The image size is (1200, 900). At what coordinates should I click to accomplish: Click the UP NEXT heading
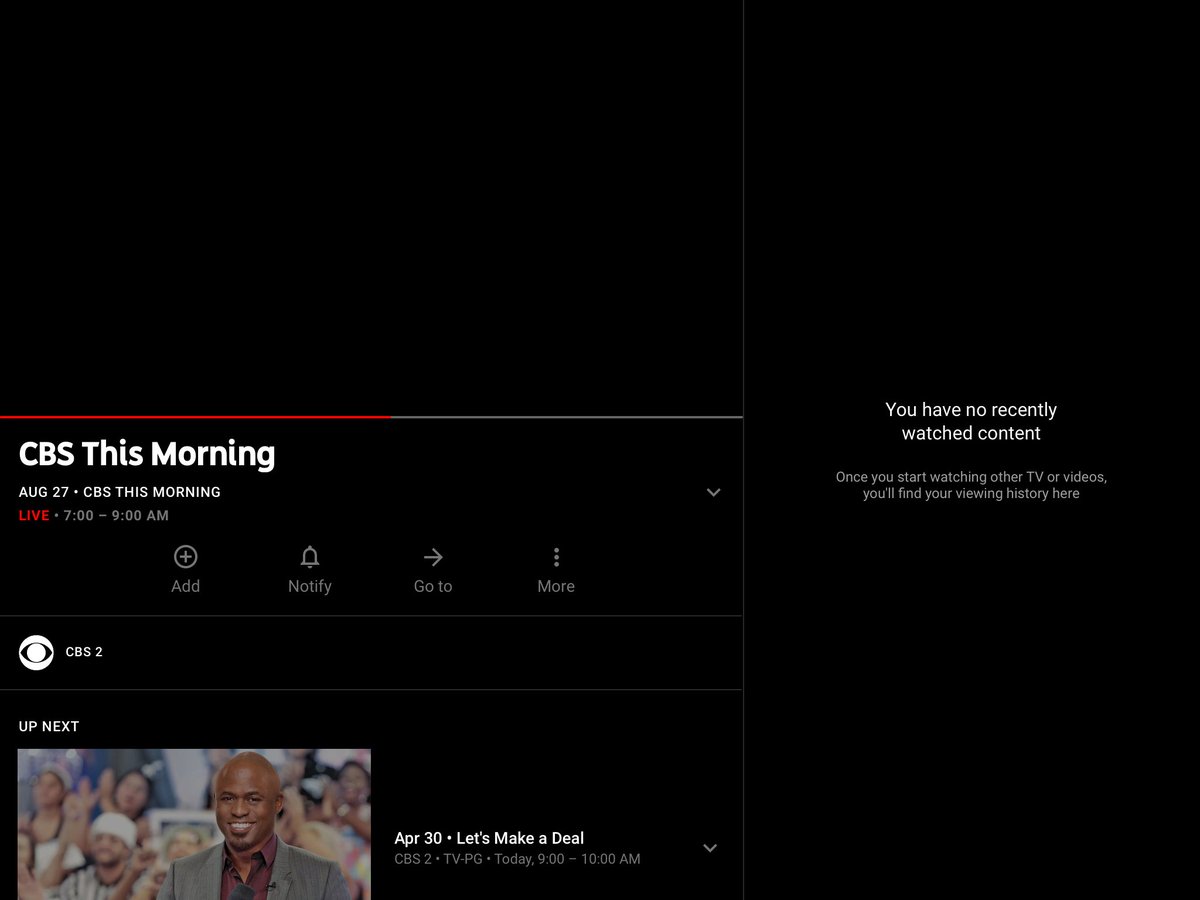[49, 726]
